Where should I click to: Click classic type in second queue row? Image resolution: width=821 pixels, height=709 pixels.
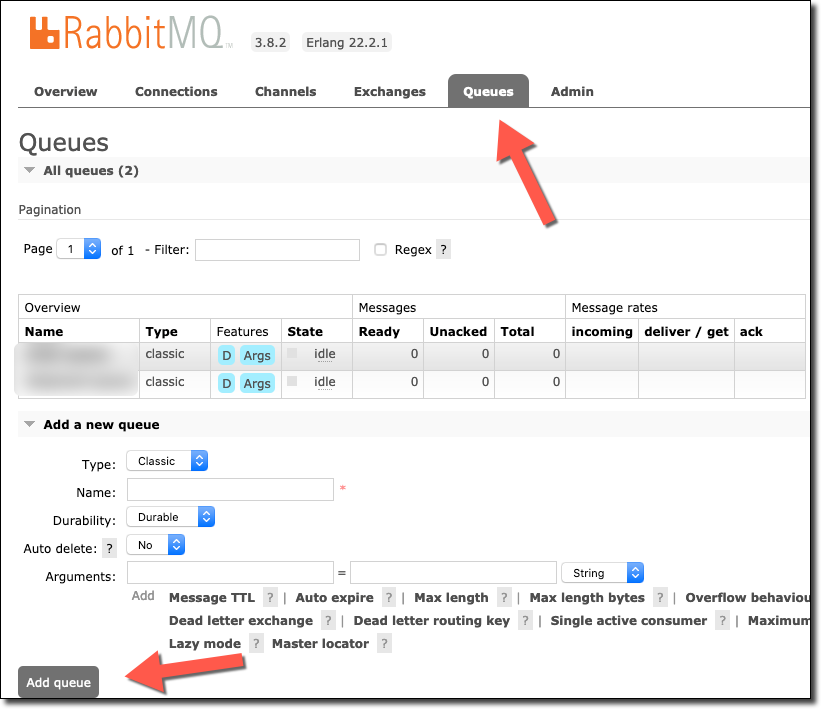(165, 382)
